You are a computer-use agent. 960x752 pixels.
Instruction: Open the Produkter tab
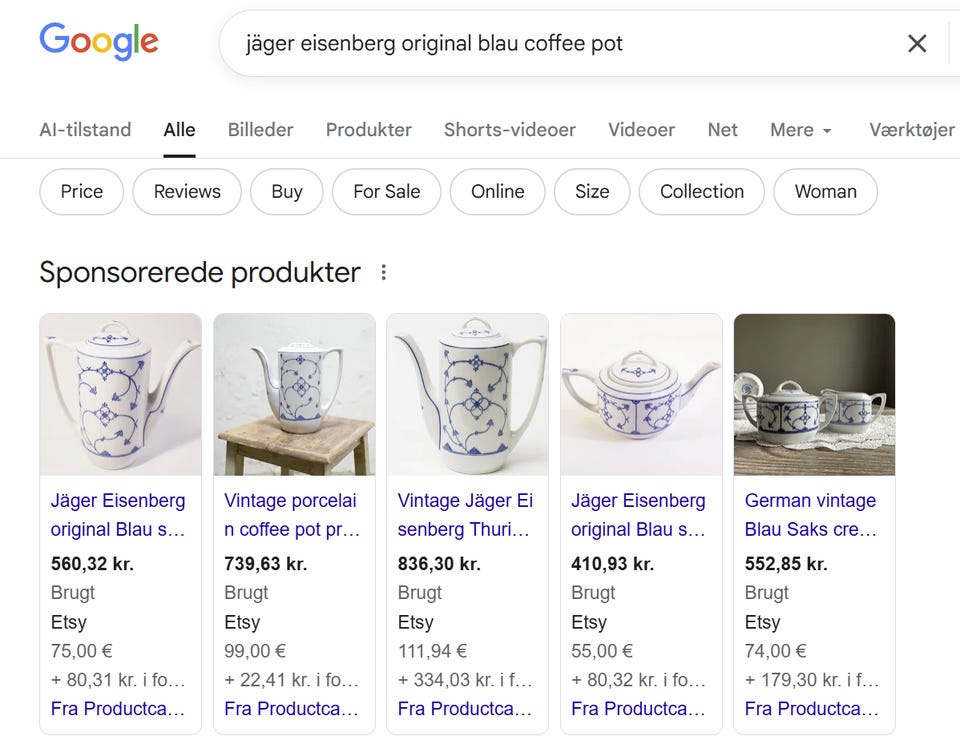click(369, 130)
